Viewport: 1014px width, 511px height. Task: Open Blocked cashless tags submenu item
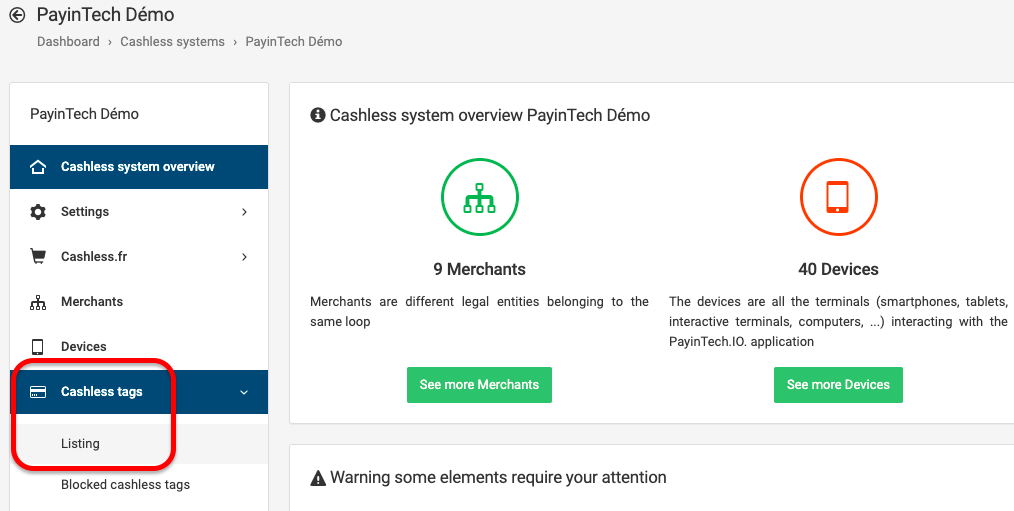click(x=125, y=484)
